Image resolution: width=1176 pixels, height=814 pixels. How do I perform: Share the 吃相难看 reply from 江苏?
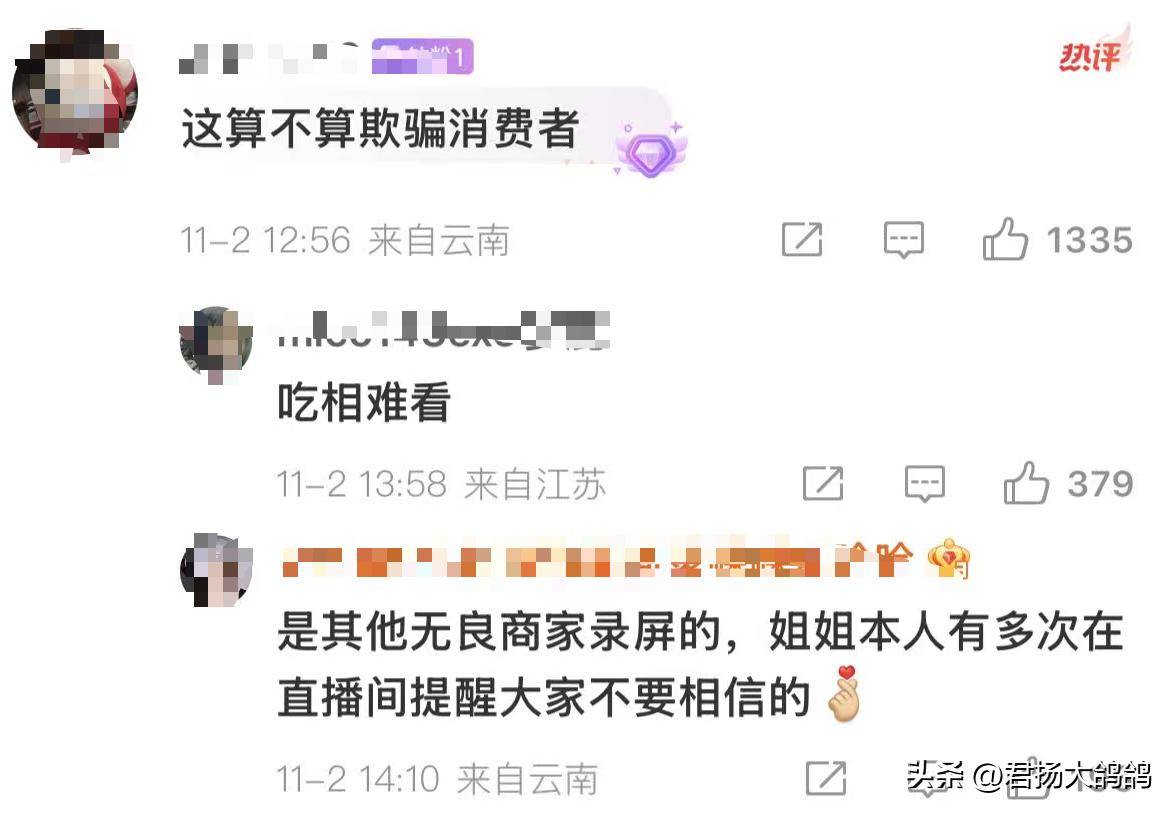click(x=823, y=483)
